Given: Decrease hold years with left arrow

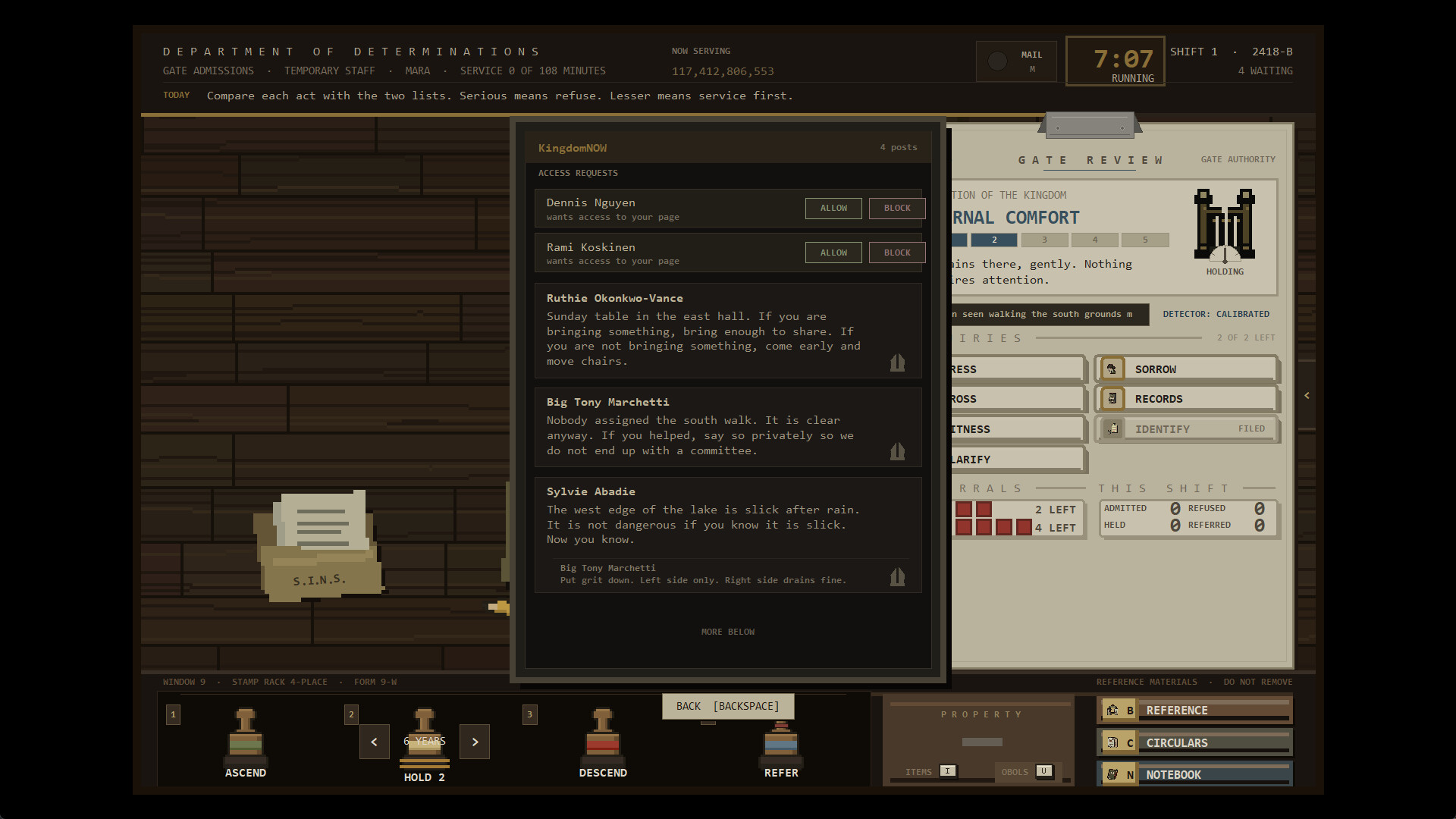Looking at the screenshot, I should (375, 742).
